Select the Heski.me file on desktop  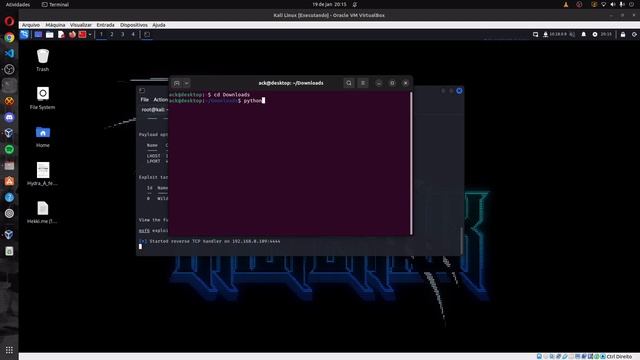coord(42,212)
